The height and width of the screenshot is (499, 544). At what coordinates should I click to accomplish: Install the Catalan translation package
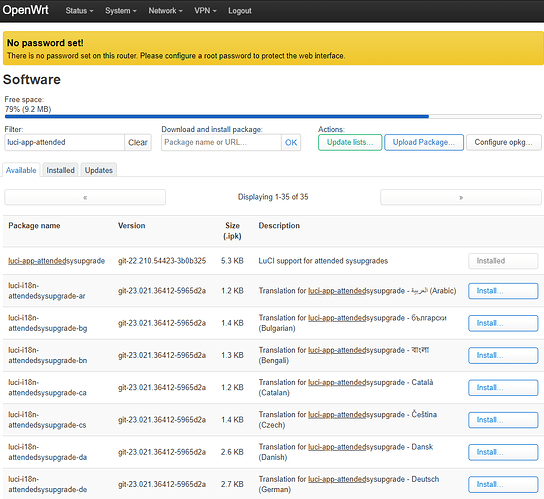(503, 388)
